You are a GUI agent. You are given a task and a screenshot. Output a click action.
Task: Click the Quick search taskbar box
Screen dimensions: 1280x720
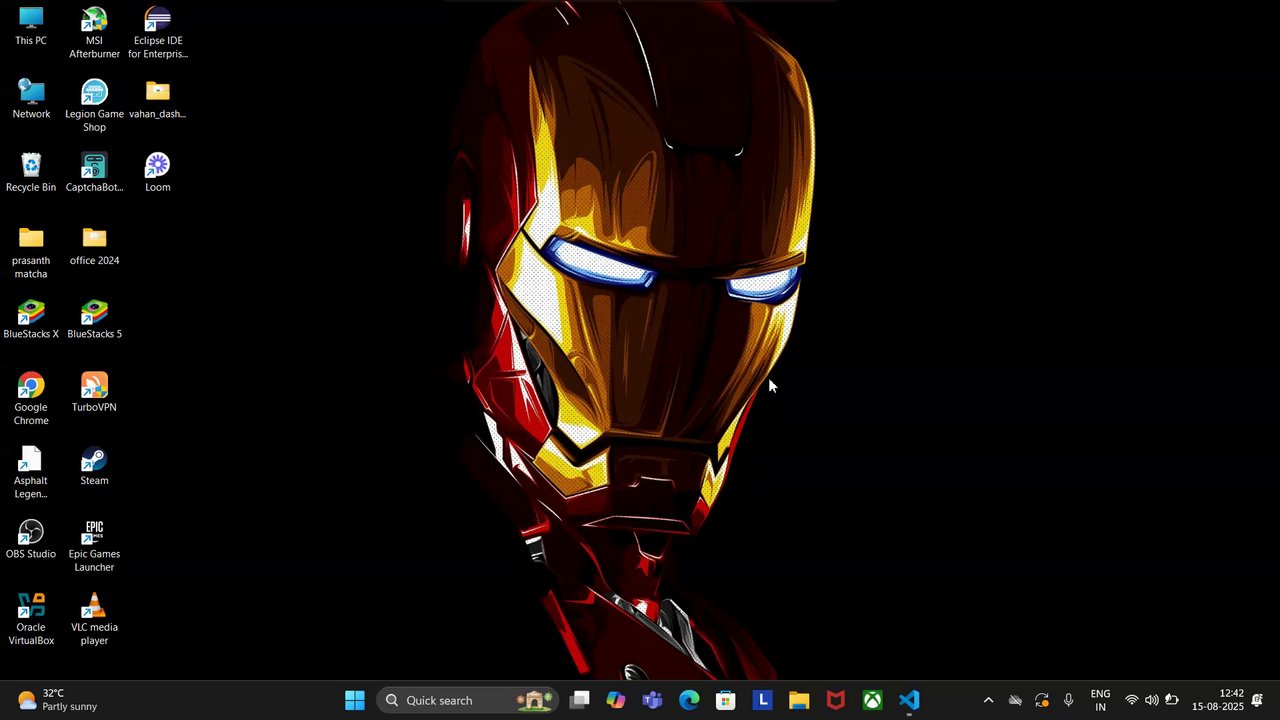pyautogui.click(x=469, y=700)
